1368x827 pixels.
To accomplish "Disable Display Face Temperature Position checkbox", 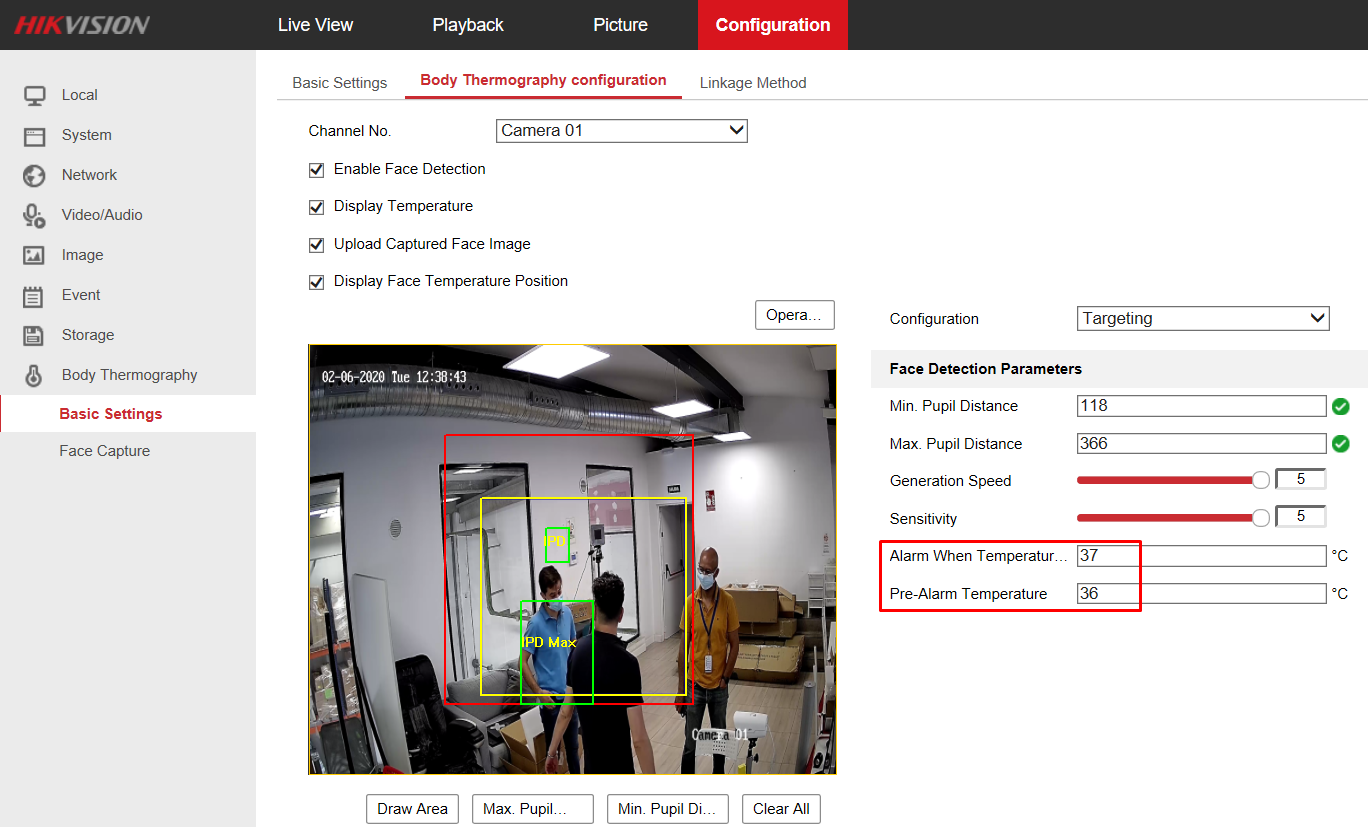I will pos(317,282).
